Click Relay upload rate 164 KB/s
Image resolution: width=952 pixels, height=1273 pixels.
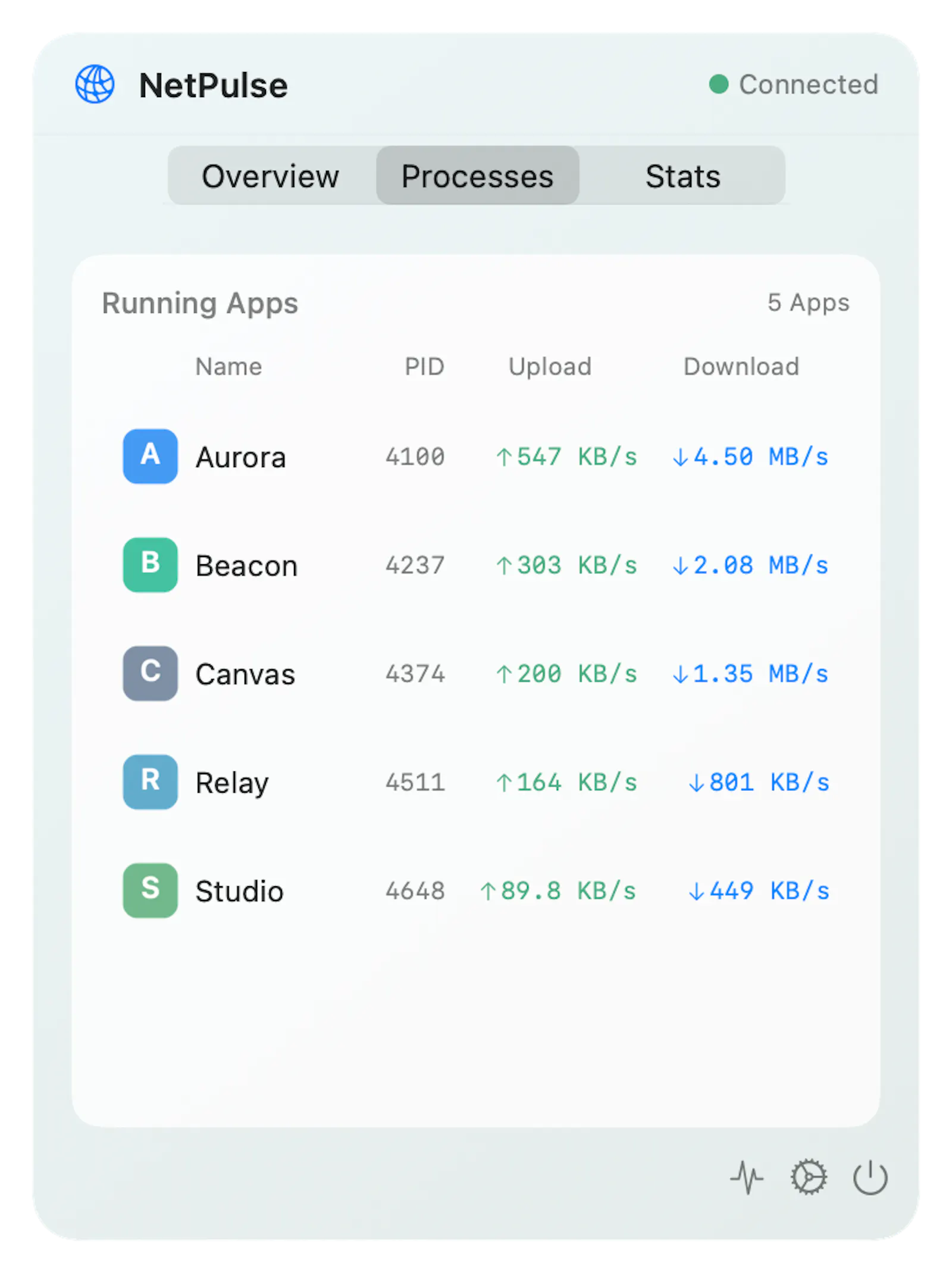[566, 782]
